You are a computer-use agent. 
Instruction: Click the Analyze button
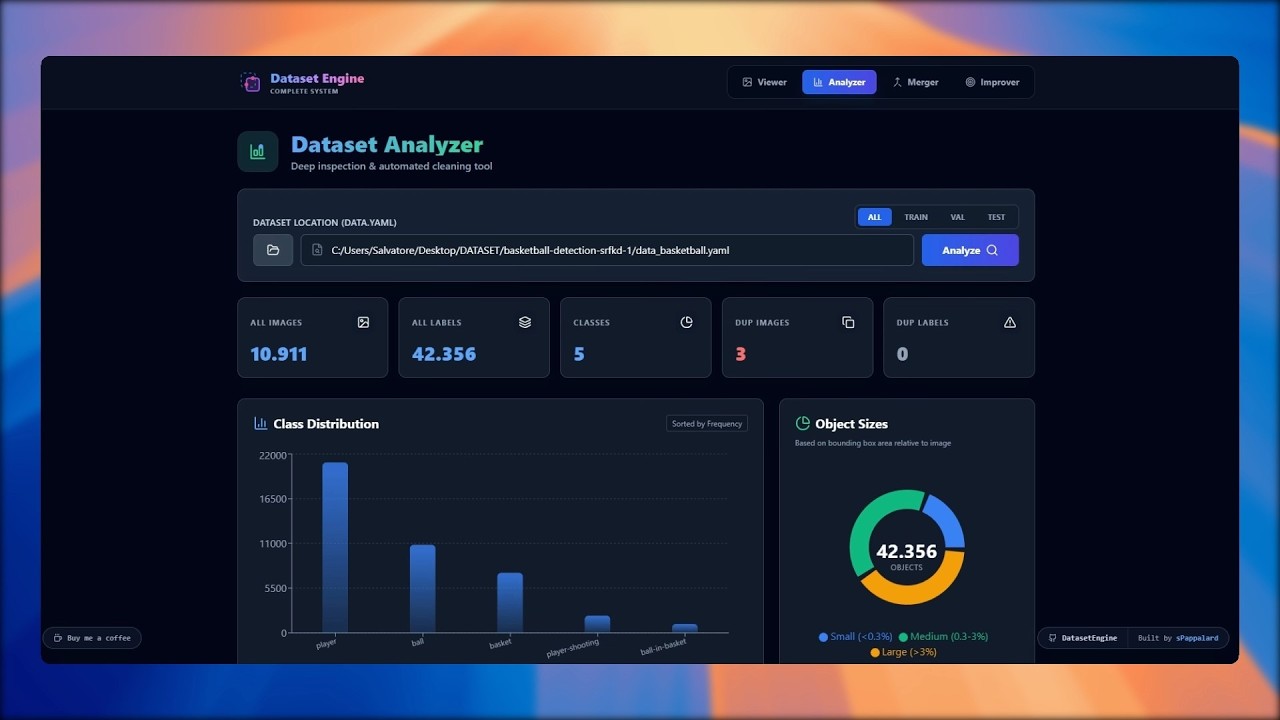(969, 250)
